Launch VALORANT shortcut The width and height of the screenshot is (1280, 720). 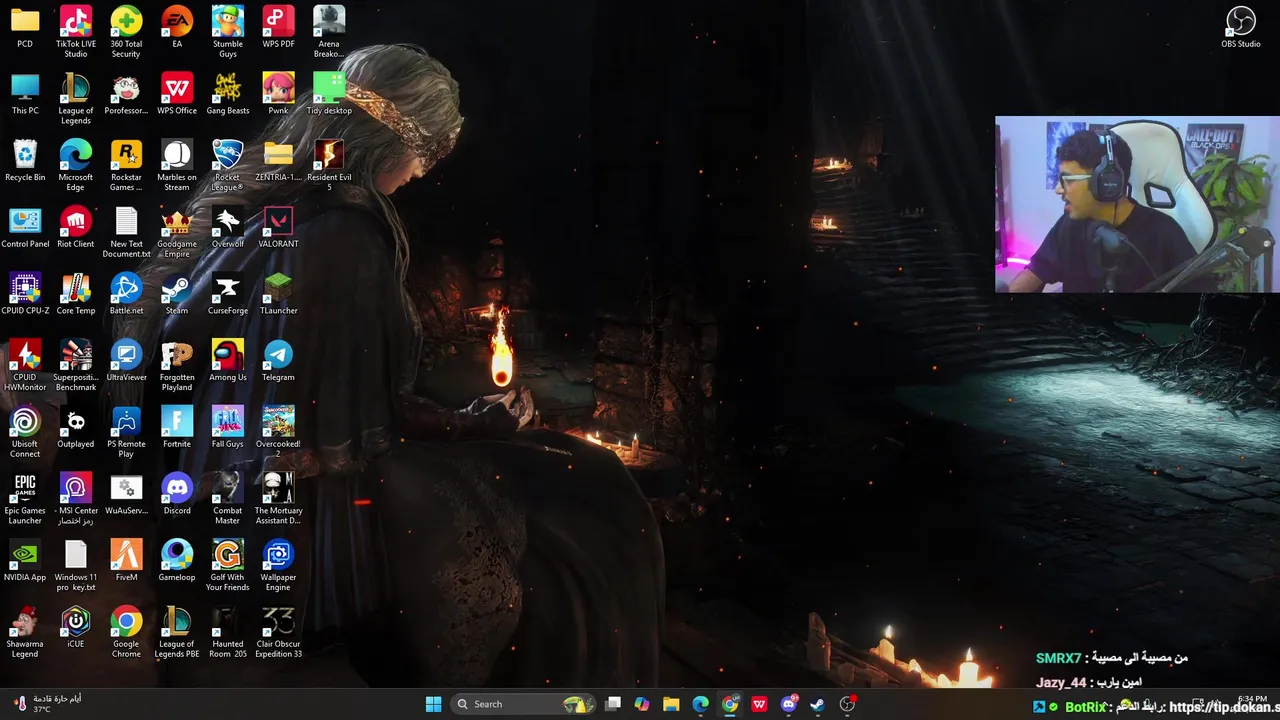[278, 228]
